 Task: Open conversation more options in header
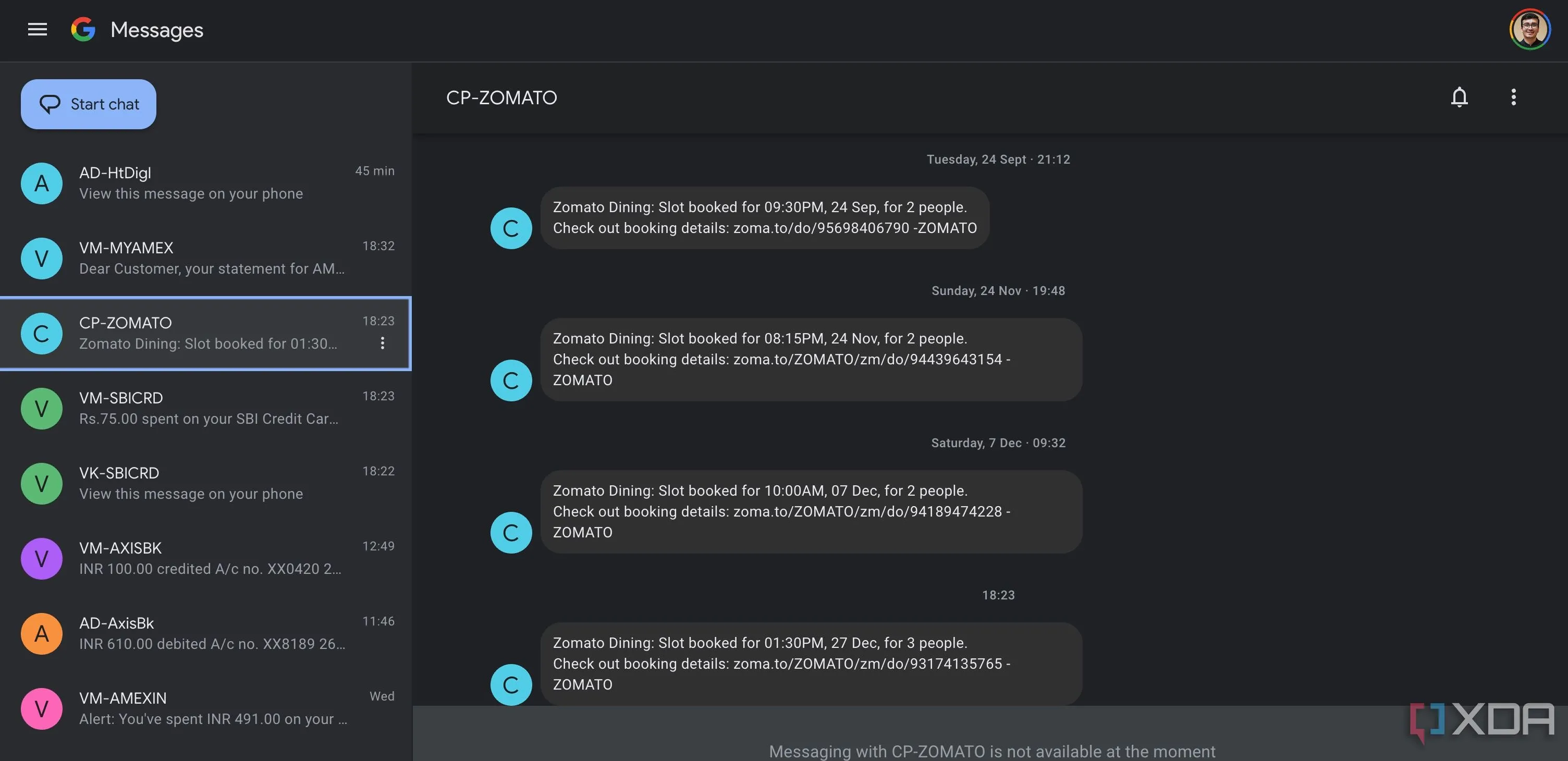click(1513, 97)
